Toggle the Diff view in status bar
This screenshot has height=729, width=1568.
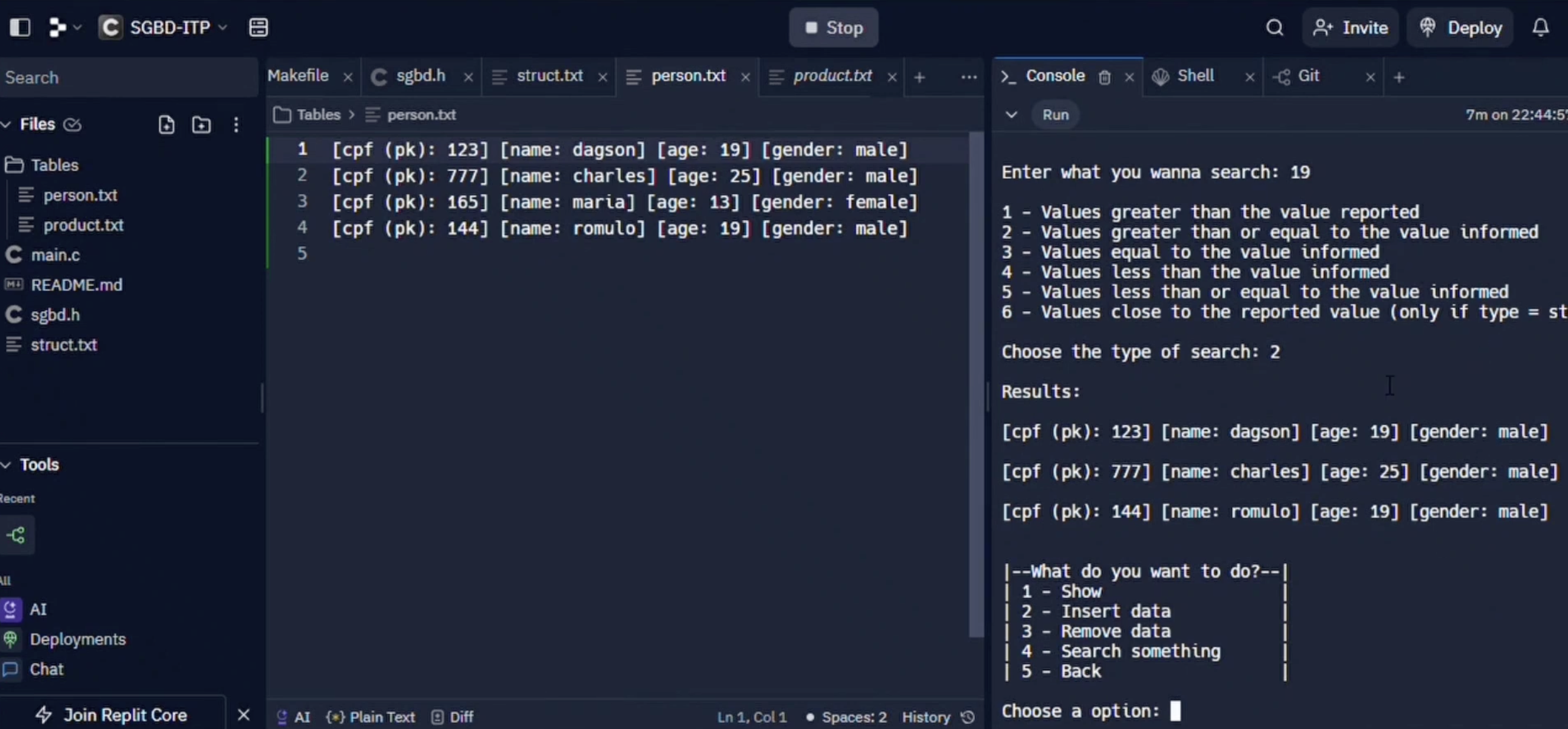click(452, 717)
